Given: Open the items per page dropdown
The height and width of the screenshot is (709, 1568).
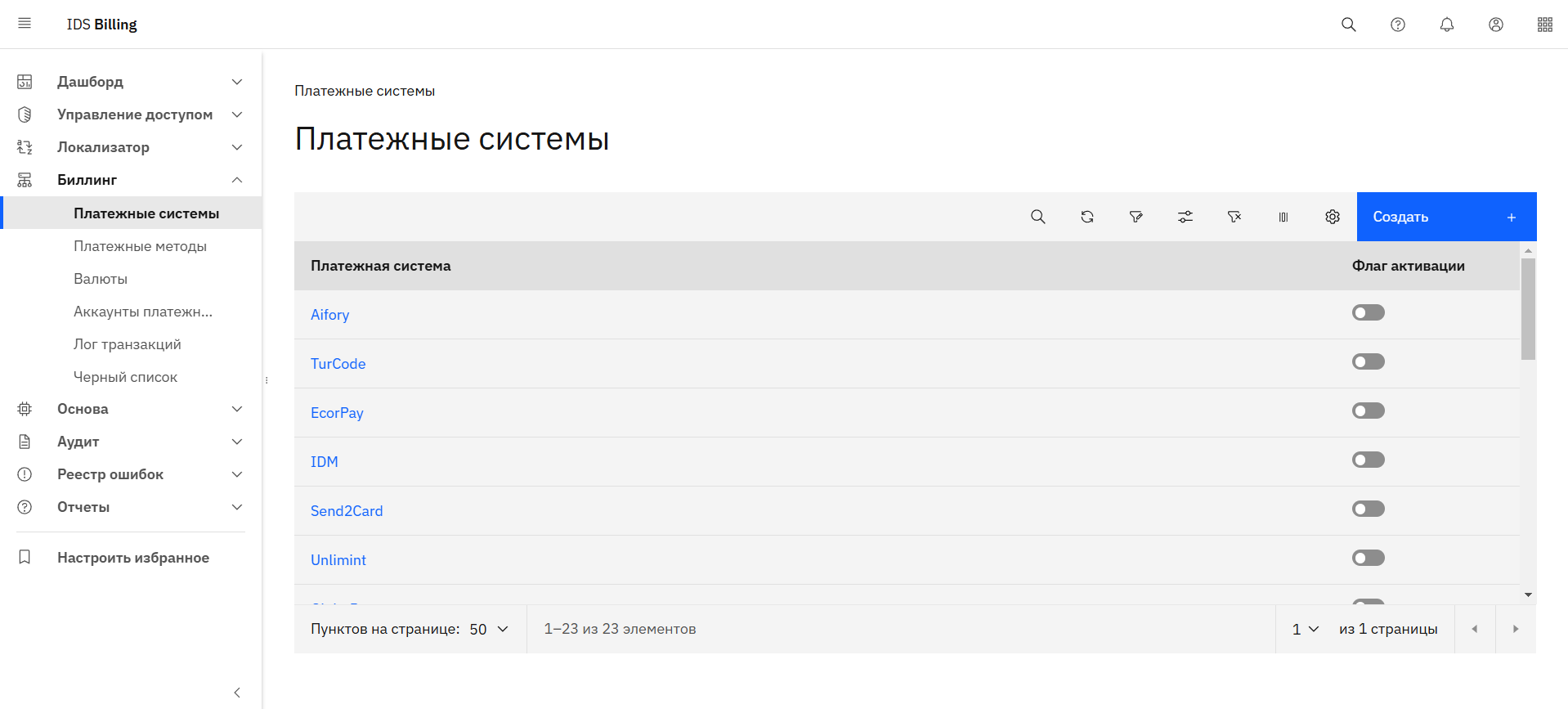Looking at the screenshot, I should point(489,629).
